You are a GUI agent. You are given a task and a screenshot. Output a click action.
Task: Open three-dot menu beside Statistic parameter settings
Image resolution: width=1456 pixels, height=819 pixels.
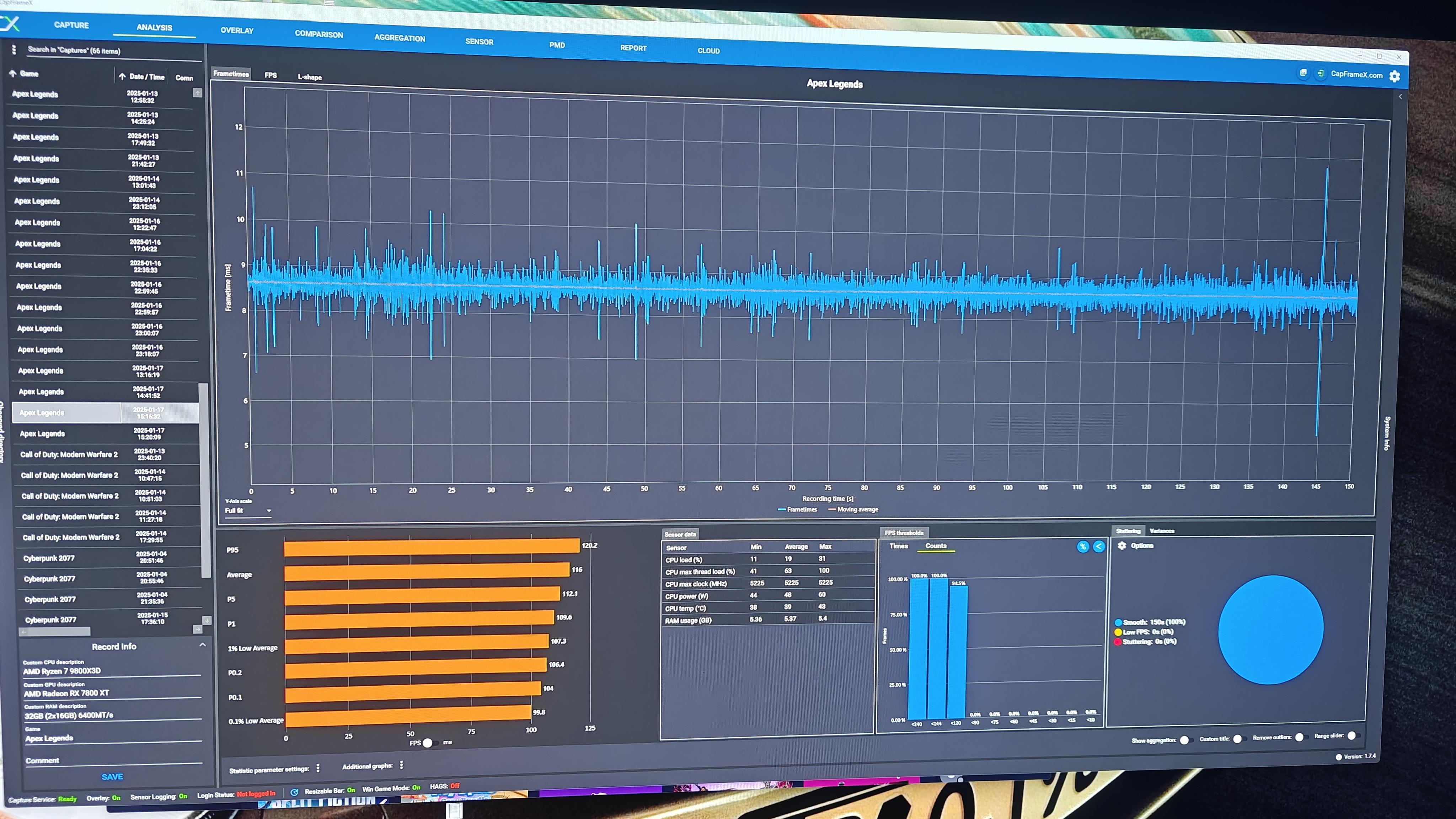(318, 768)
